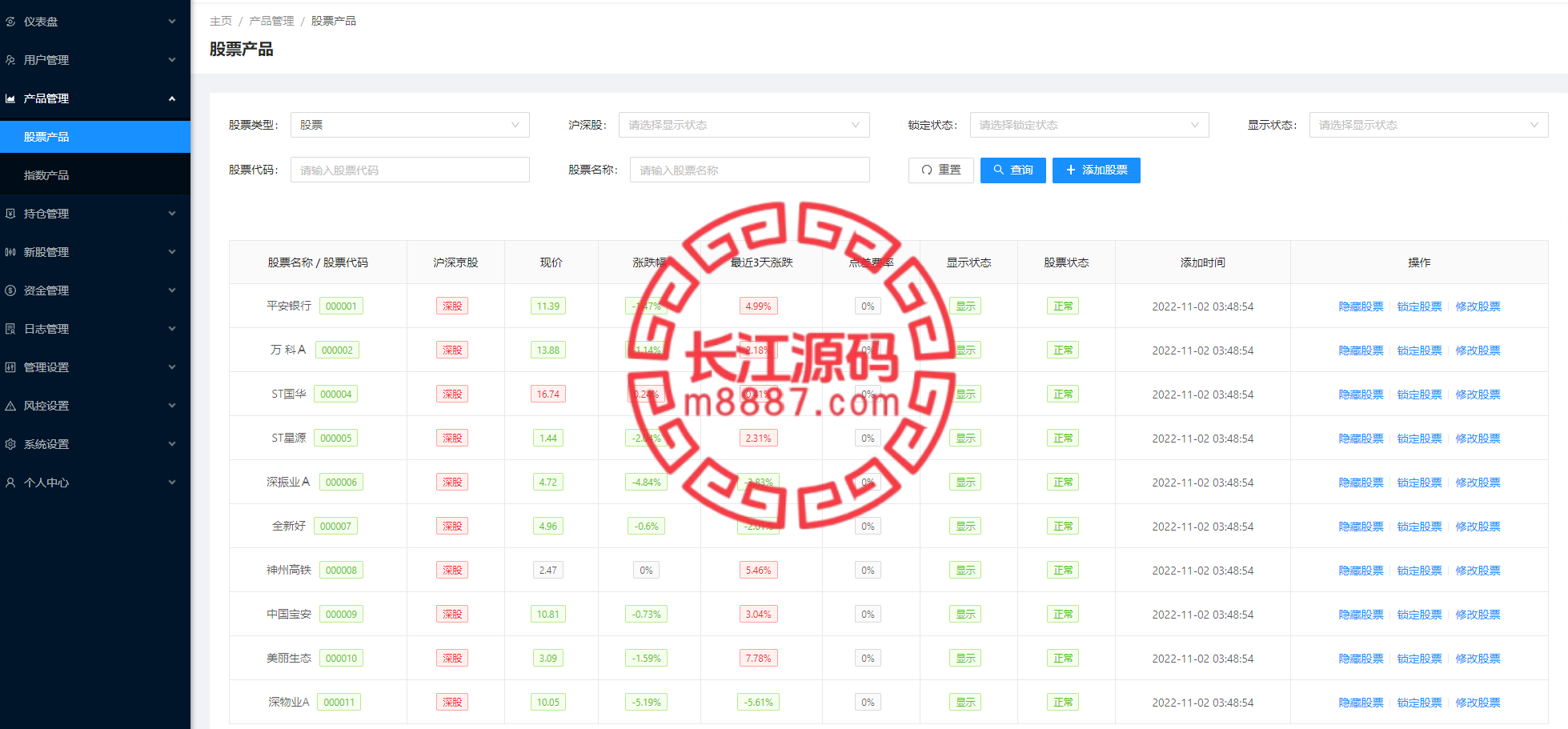Viewport: 1568px width, 729px height.
Task: Open the 风控设置 menu item
Action: 95,406
